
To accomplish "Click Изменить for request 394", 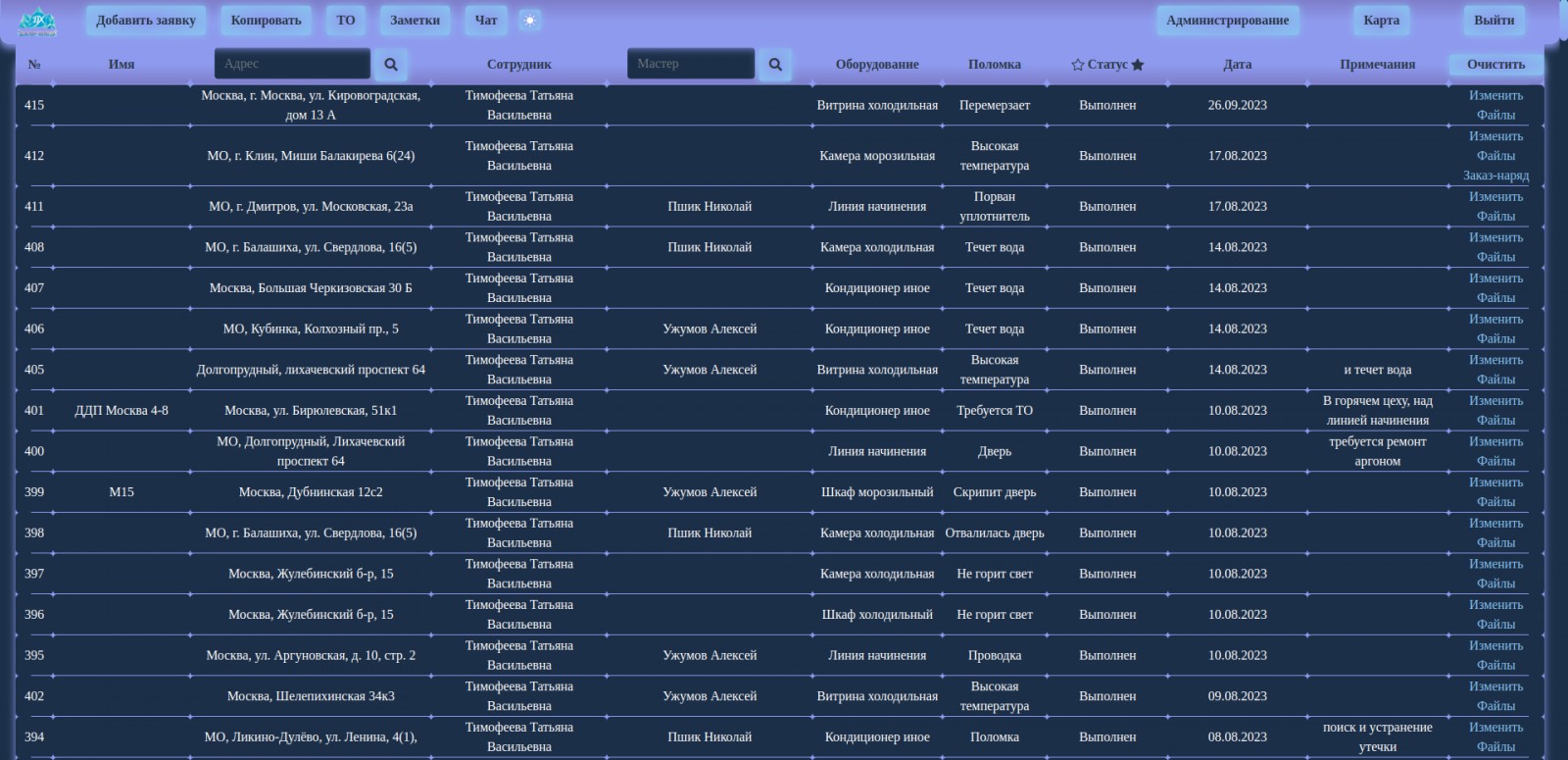I will pyautogui.click(x=1496, y=728).
